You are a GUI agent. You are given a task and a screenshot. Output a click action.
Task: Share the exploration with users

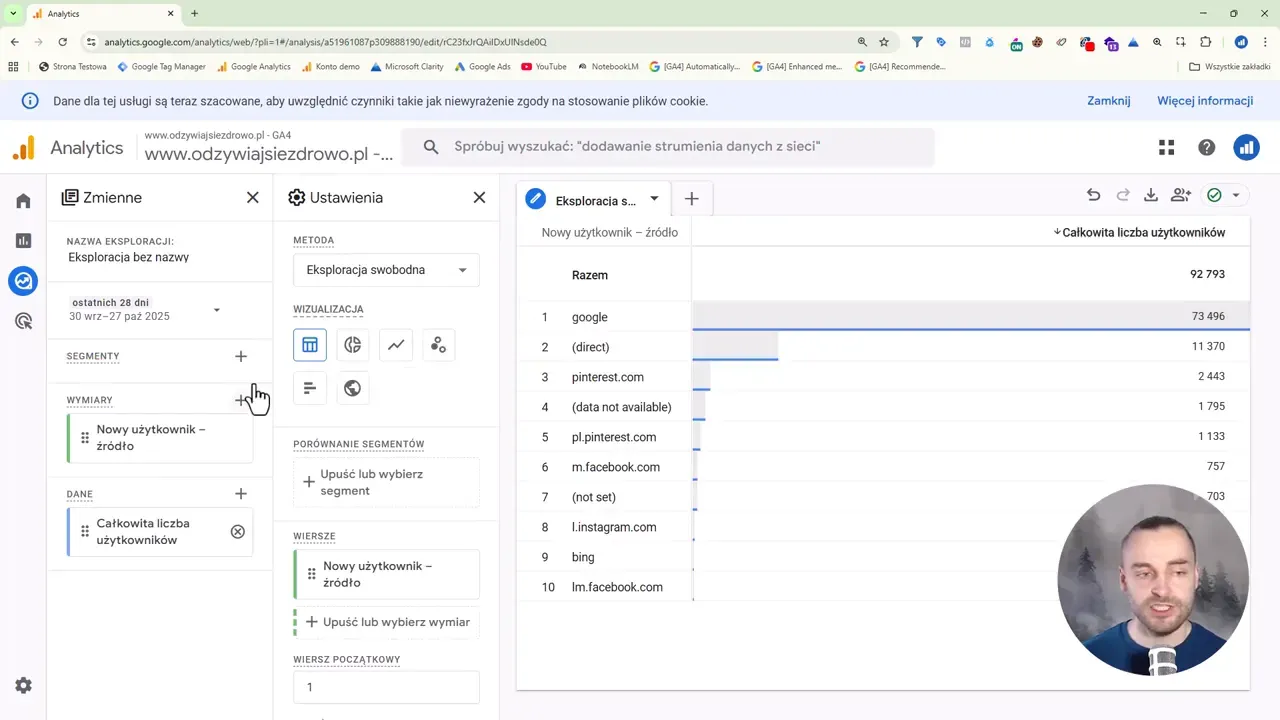point(1181,196)
